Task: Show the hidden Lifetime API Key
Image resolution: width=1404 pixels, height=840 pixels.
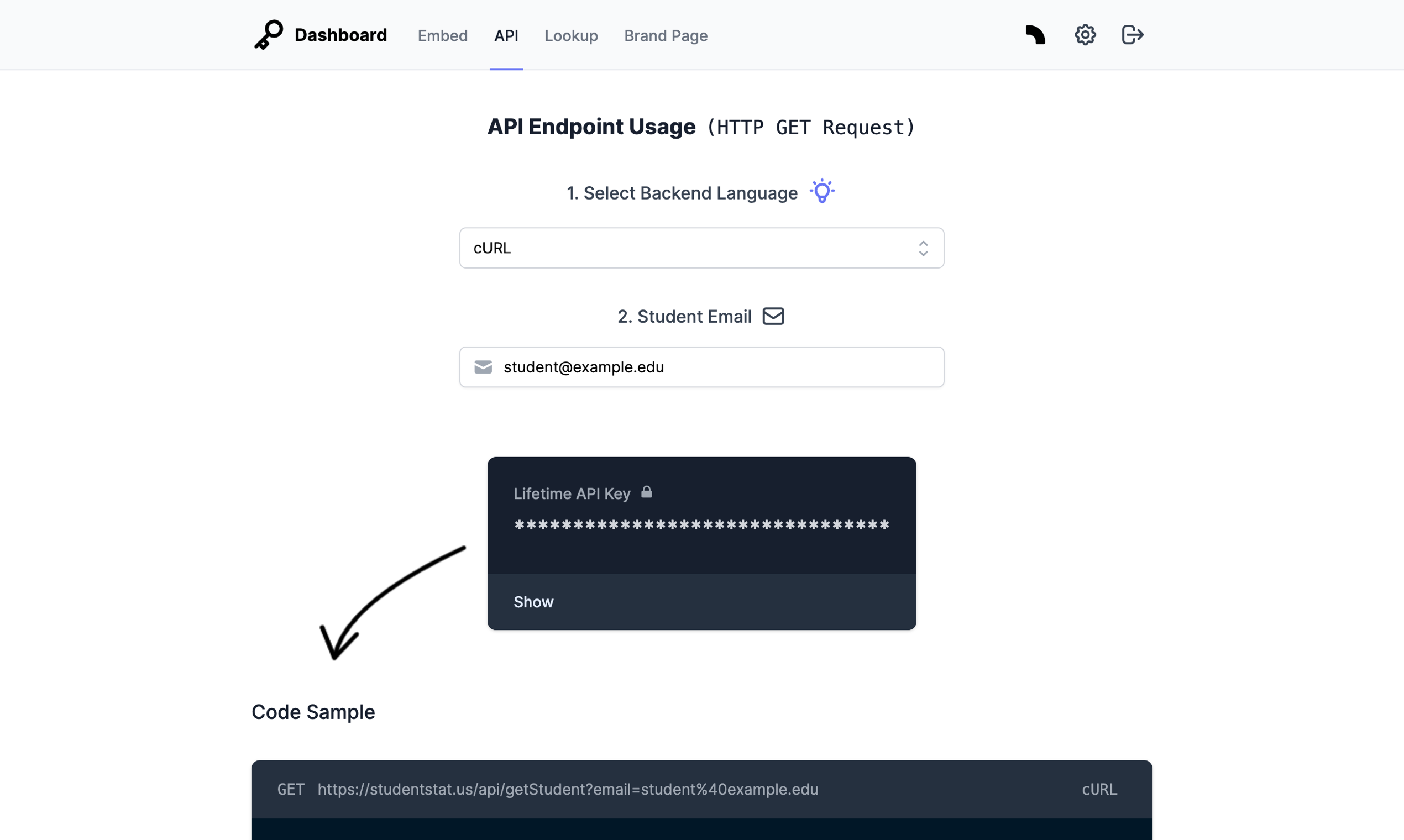Action: 533,602
